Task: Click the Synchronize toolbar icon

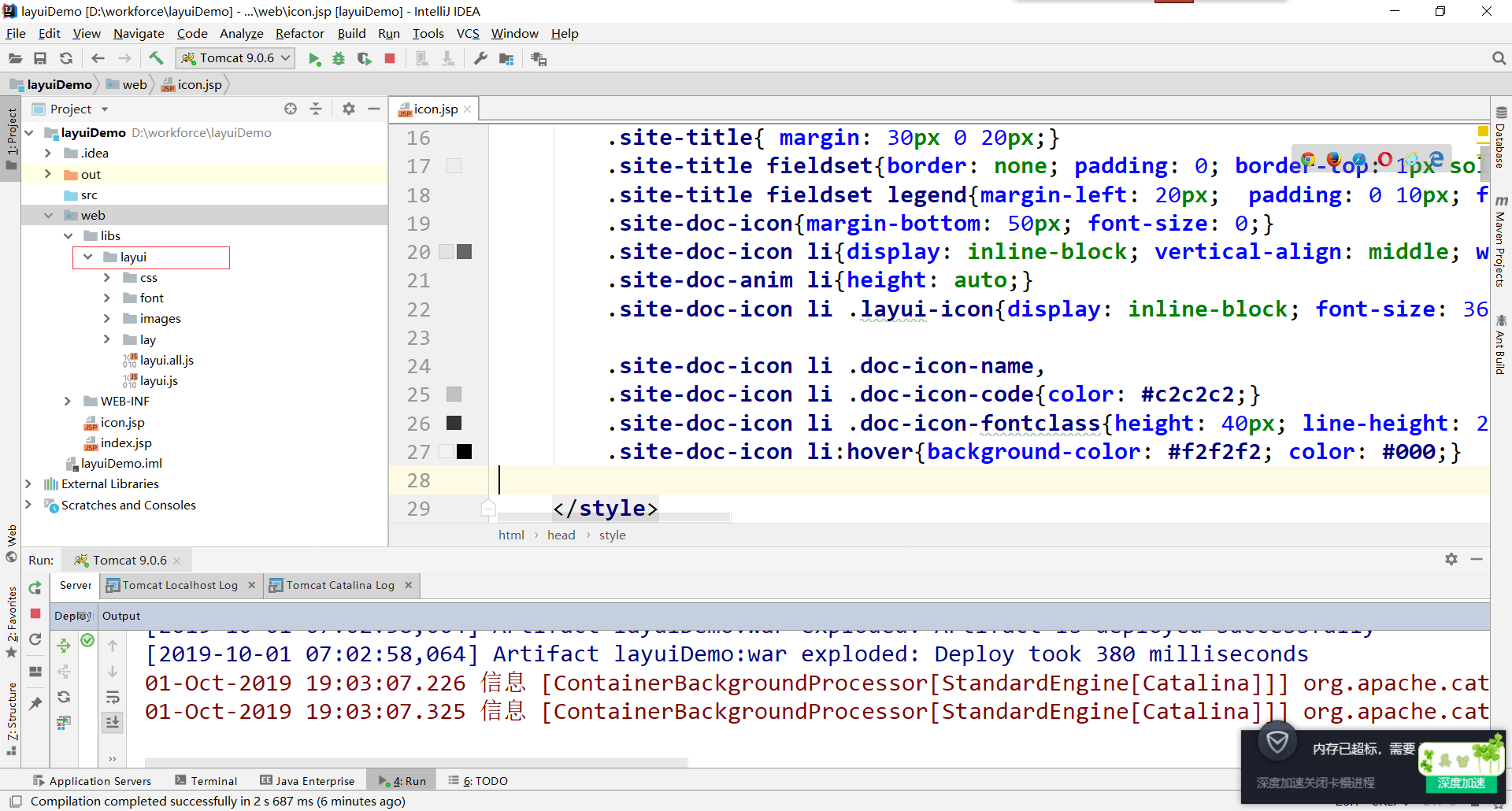Action: (x=66, y=58)
